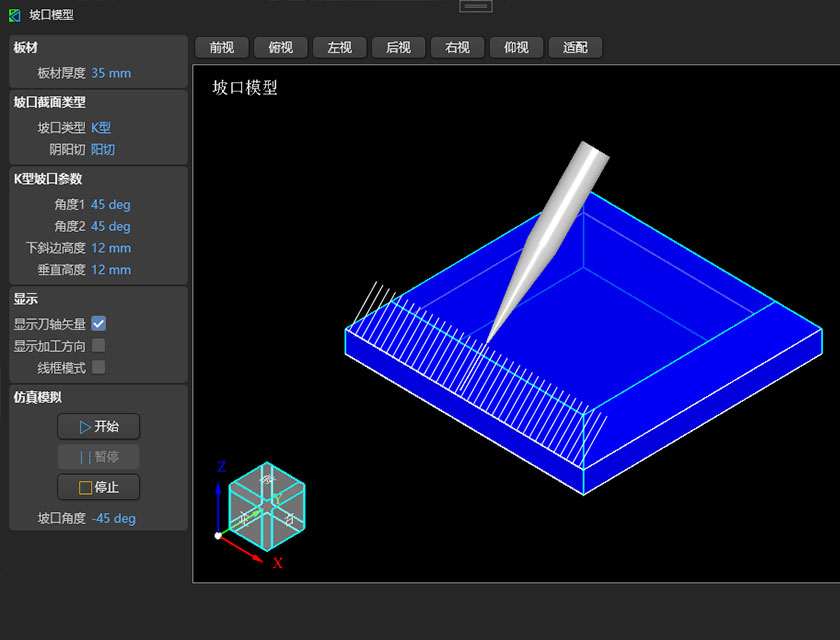
Task: Switch to 俯视 top view
Action: pos(280,48)
